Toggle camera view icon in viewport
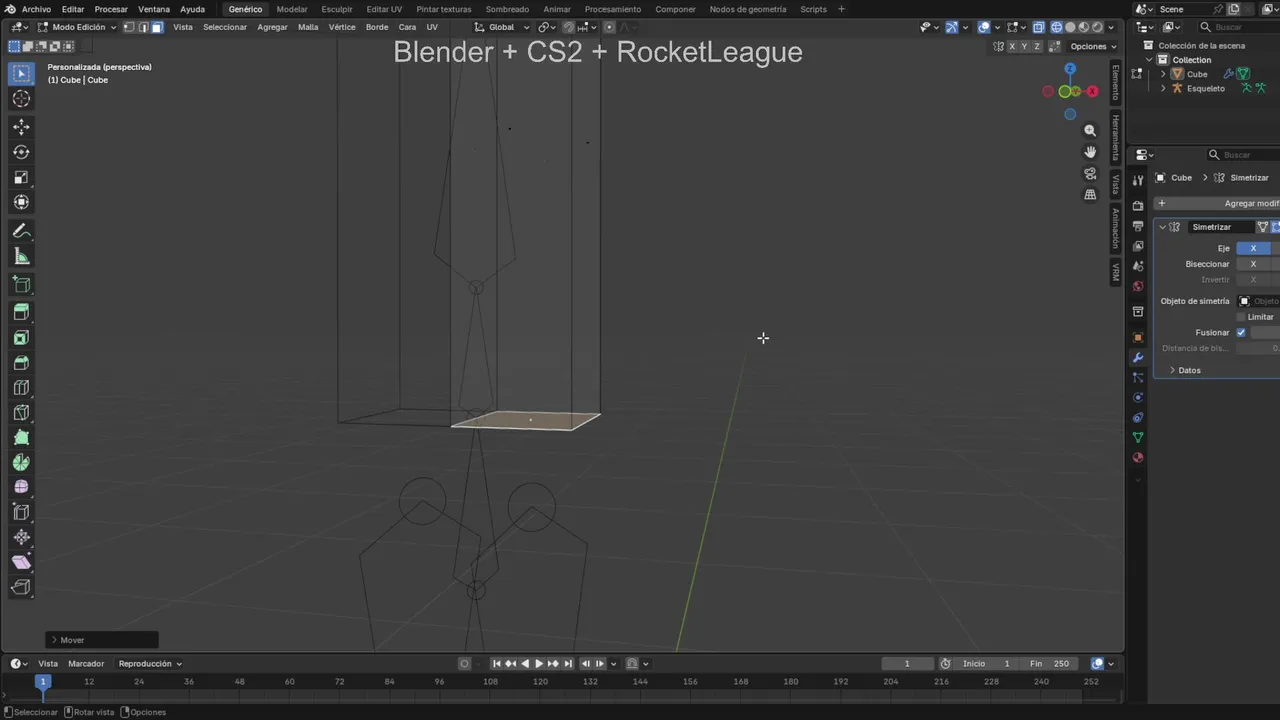 point(1090,173)
